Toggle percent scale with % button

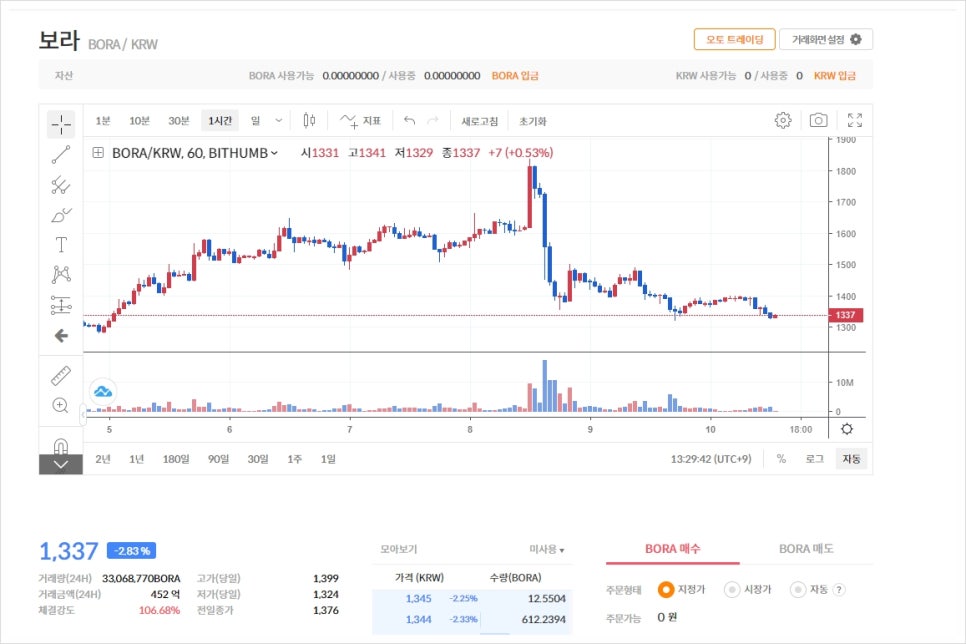(781, 459)
